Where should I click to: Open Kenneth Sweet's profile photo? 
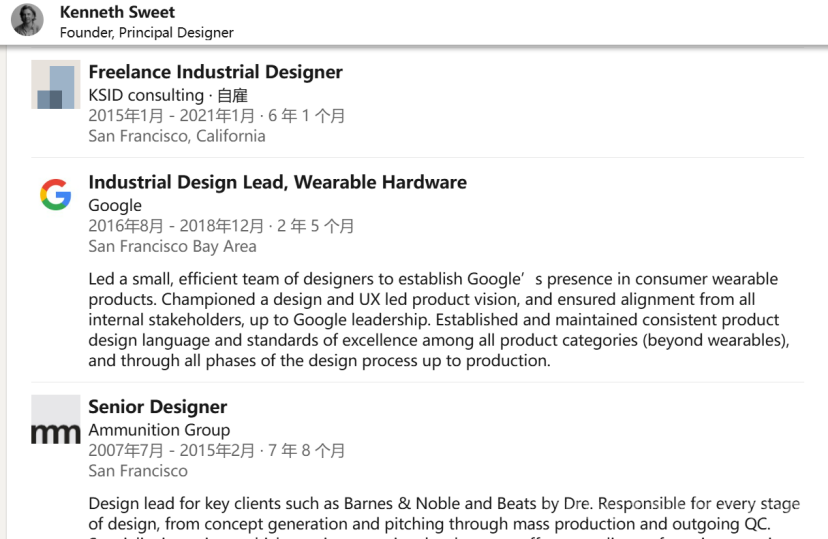(x=27, y=20)
